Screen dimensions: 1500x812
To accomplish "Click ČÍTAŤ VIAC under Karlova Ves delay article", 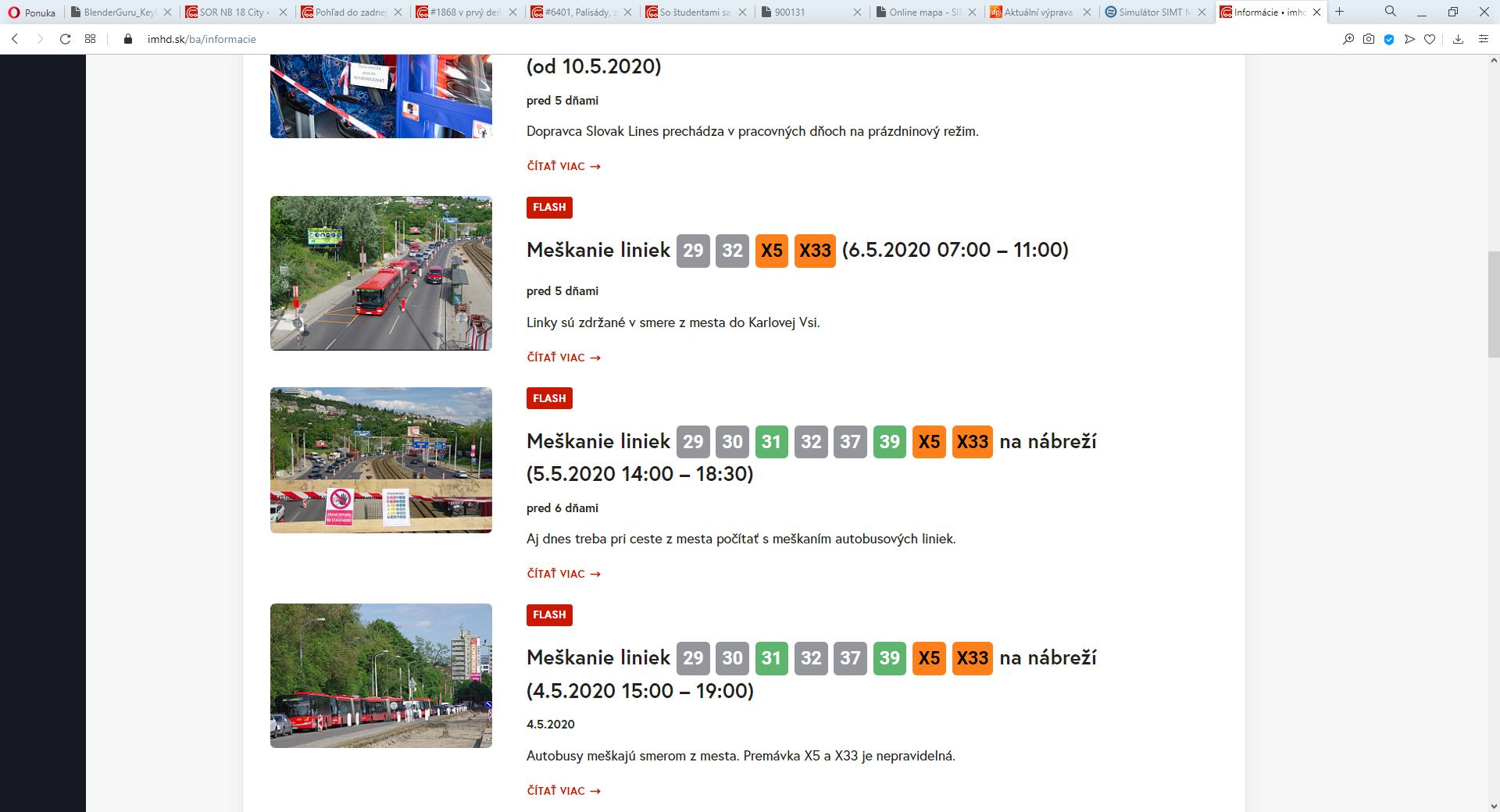I will 563,358.
